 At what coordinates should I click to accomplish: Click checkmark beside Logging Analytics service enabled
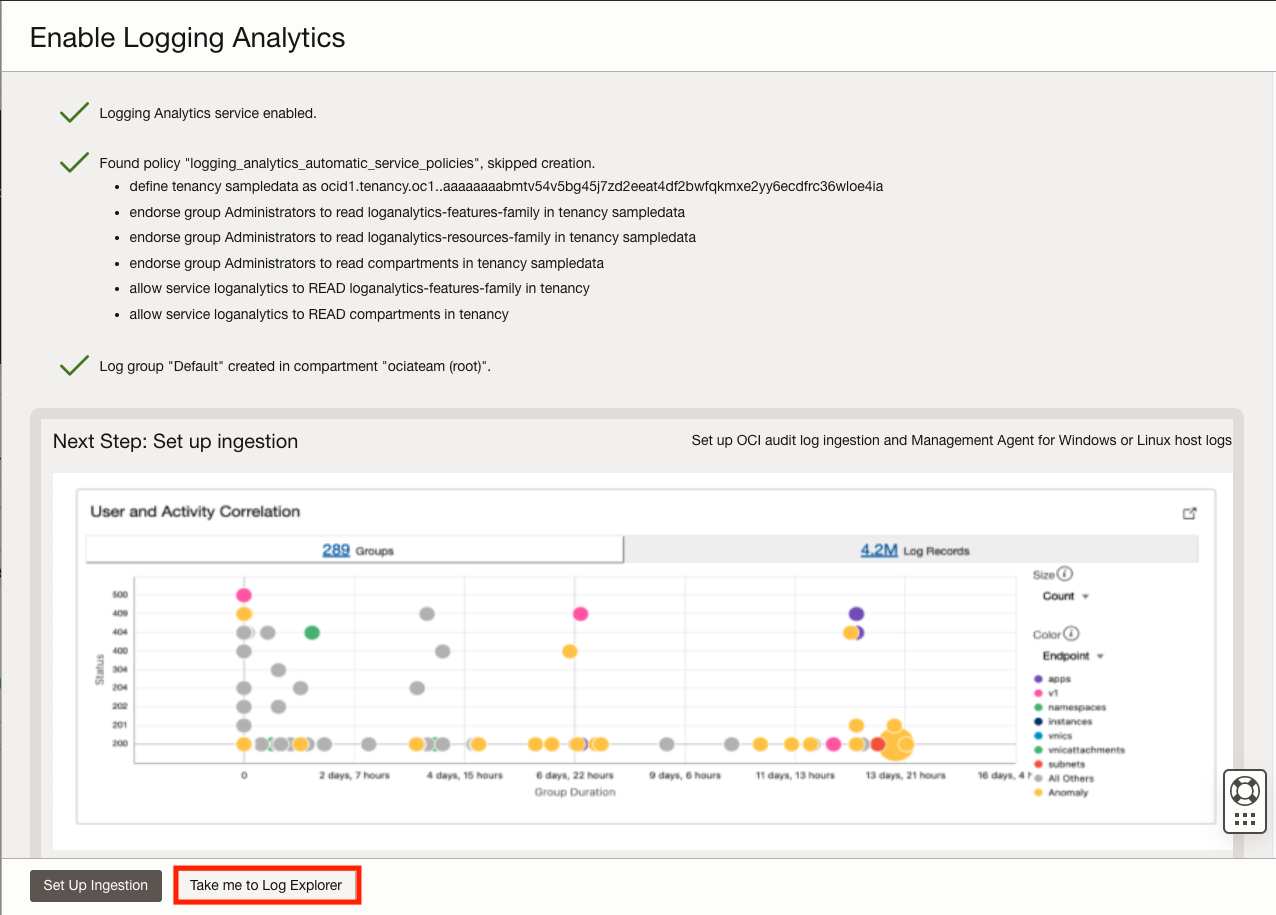73,110
